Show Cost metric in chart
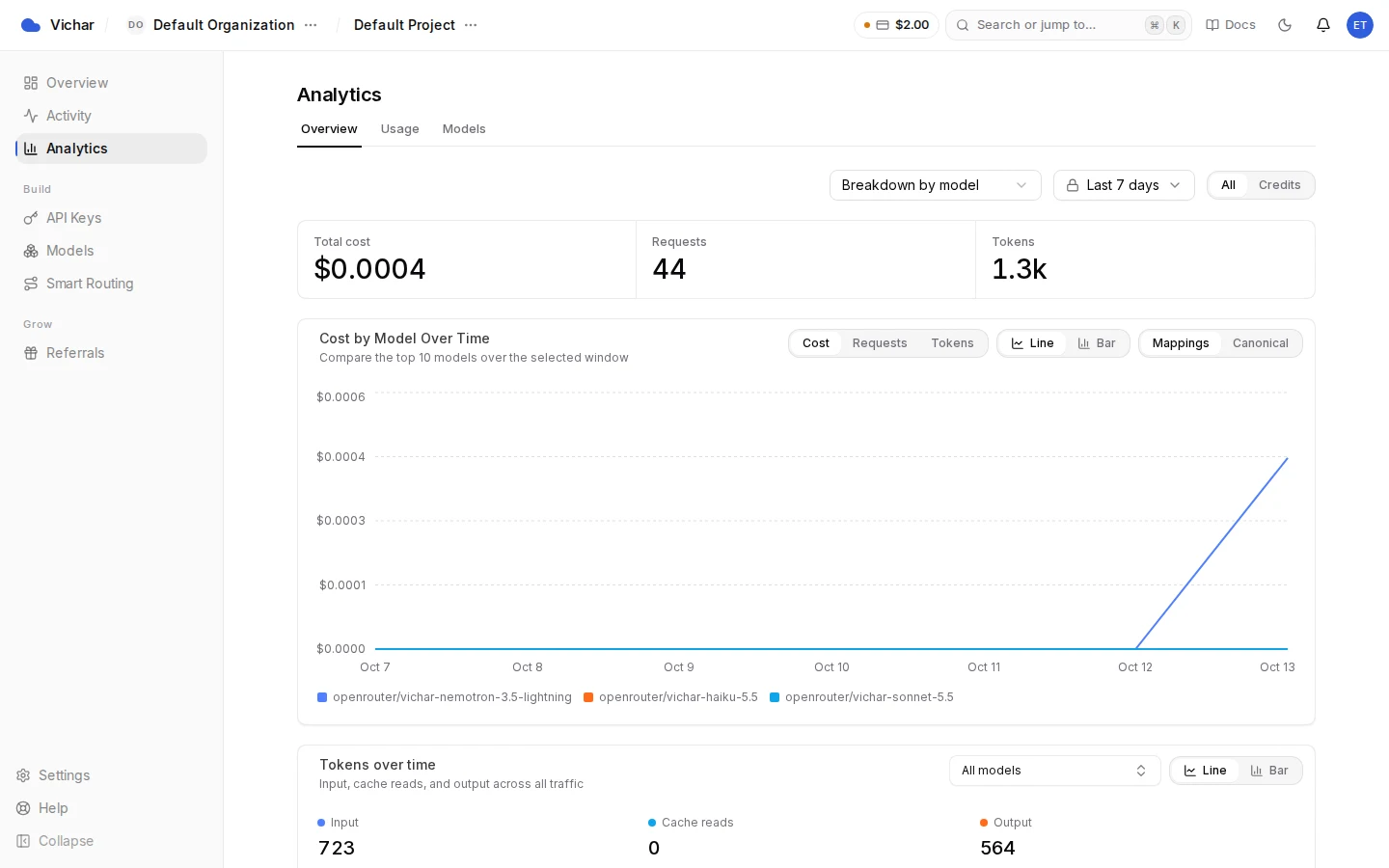1389x868 pixels. [816, 343]
